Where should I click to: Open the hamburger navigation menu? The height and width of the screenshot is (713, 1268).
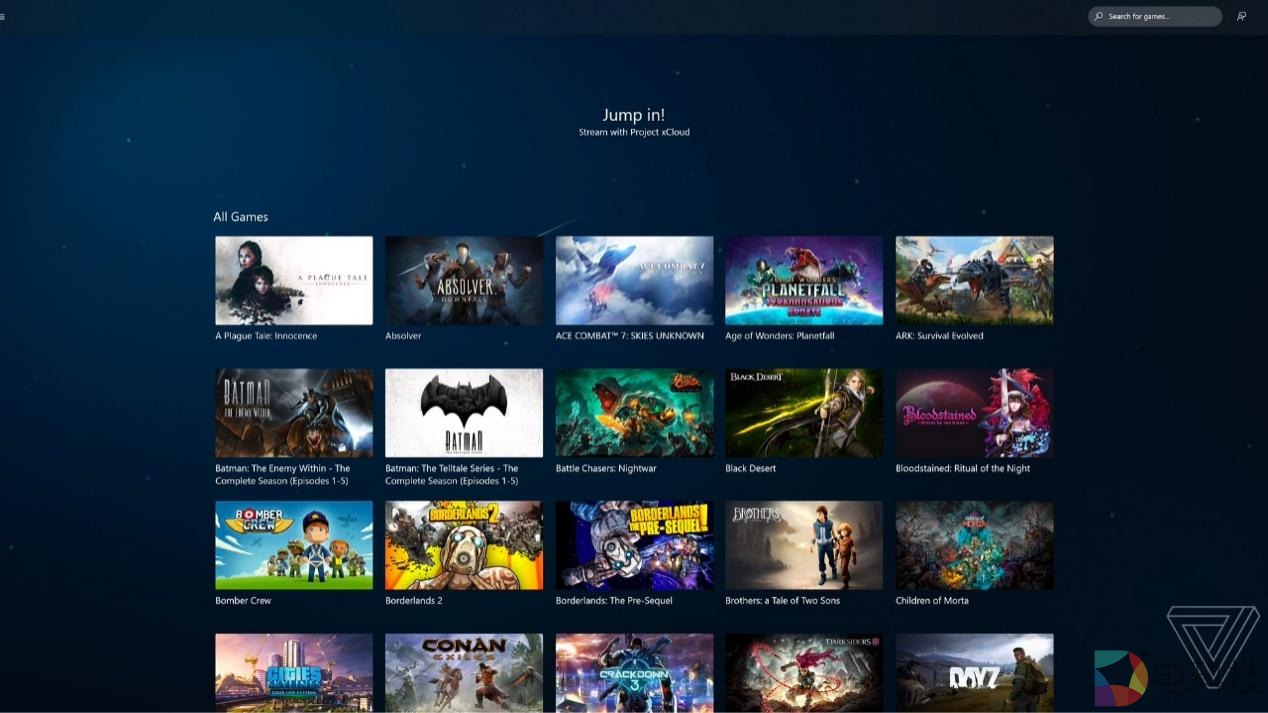point(3,16)
